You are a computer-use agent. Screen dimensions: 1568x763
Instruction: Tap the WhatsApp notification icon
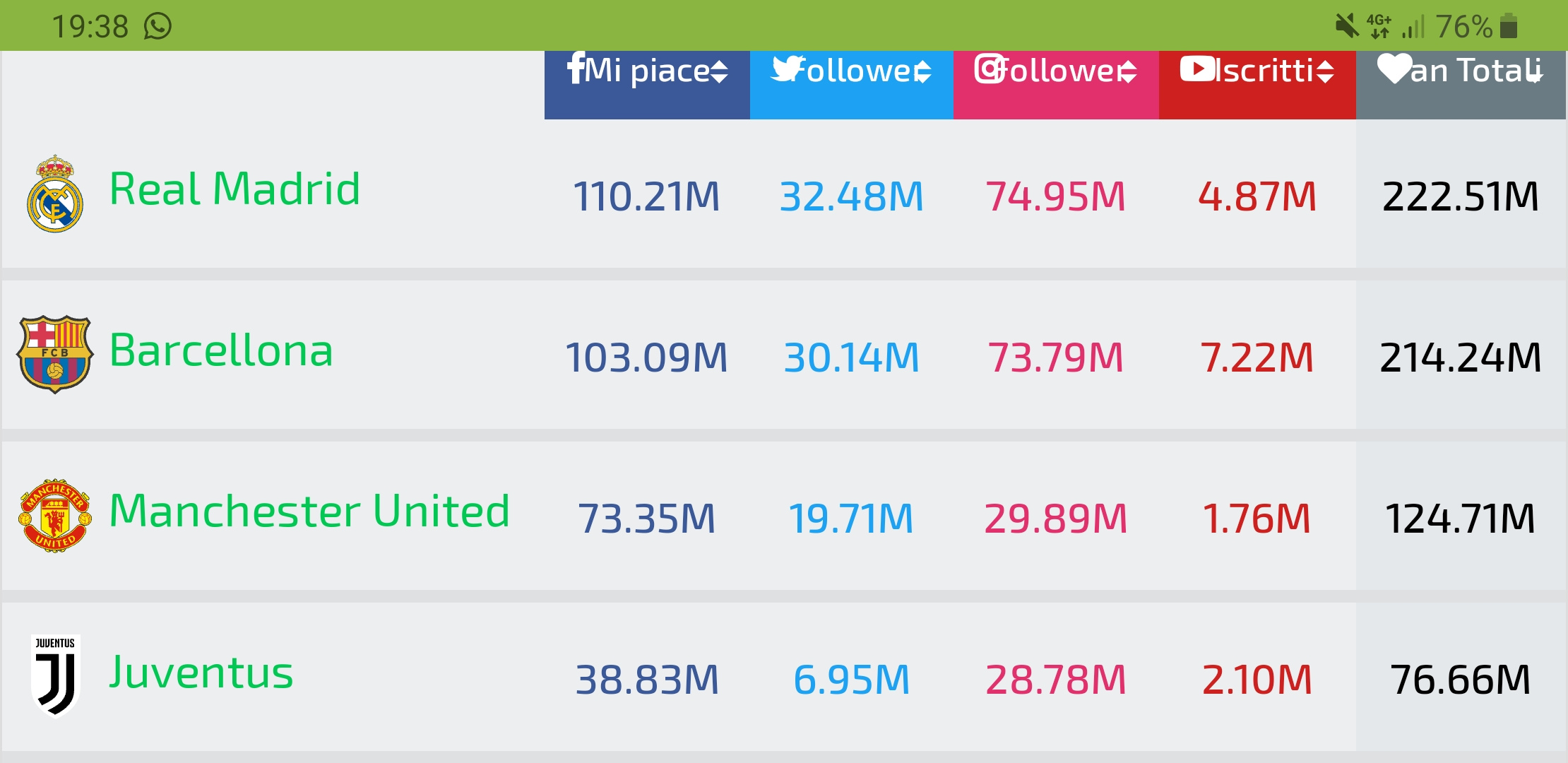[x=158, y=26]
